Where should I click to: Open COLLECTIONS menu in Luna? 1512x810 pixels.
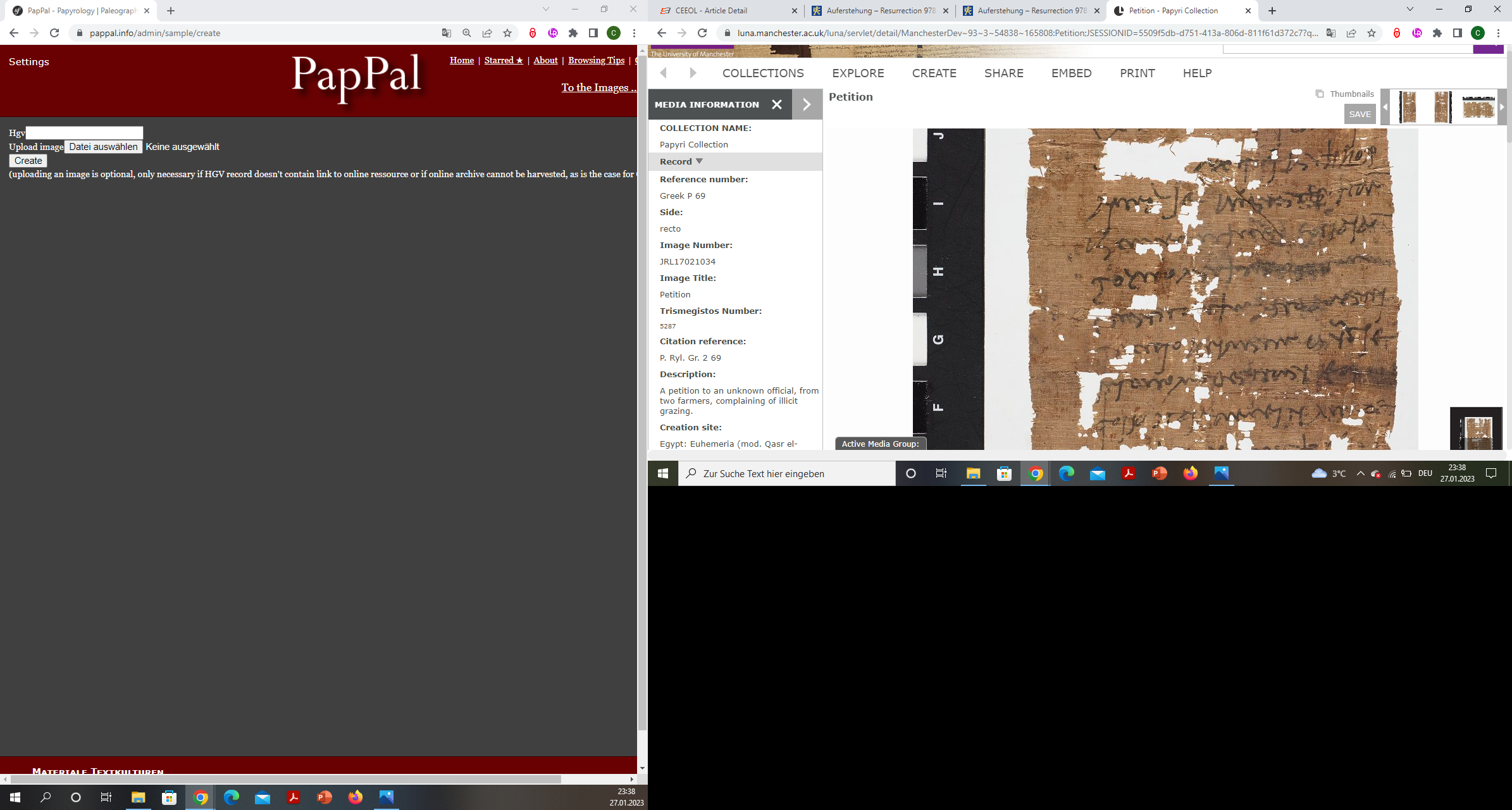click(763, 73)
